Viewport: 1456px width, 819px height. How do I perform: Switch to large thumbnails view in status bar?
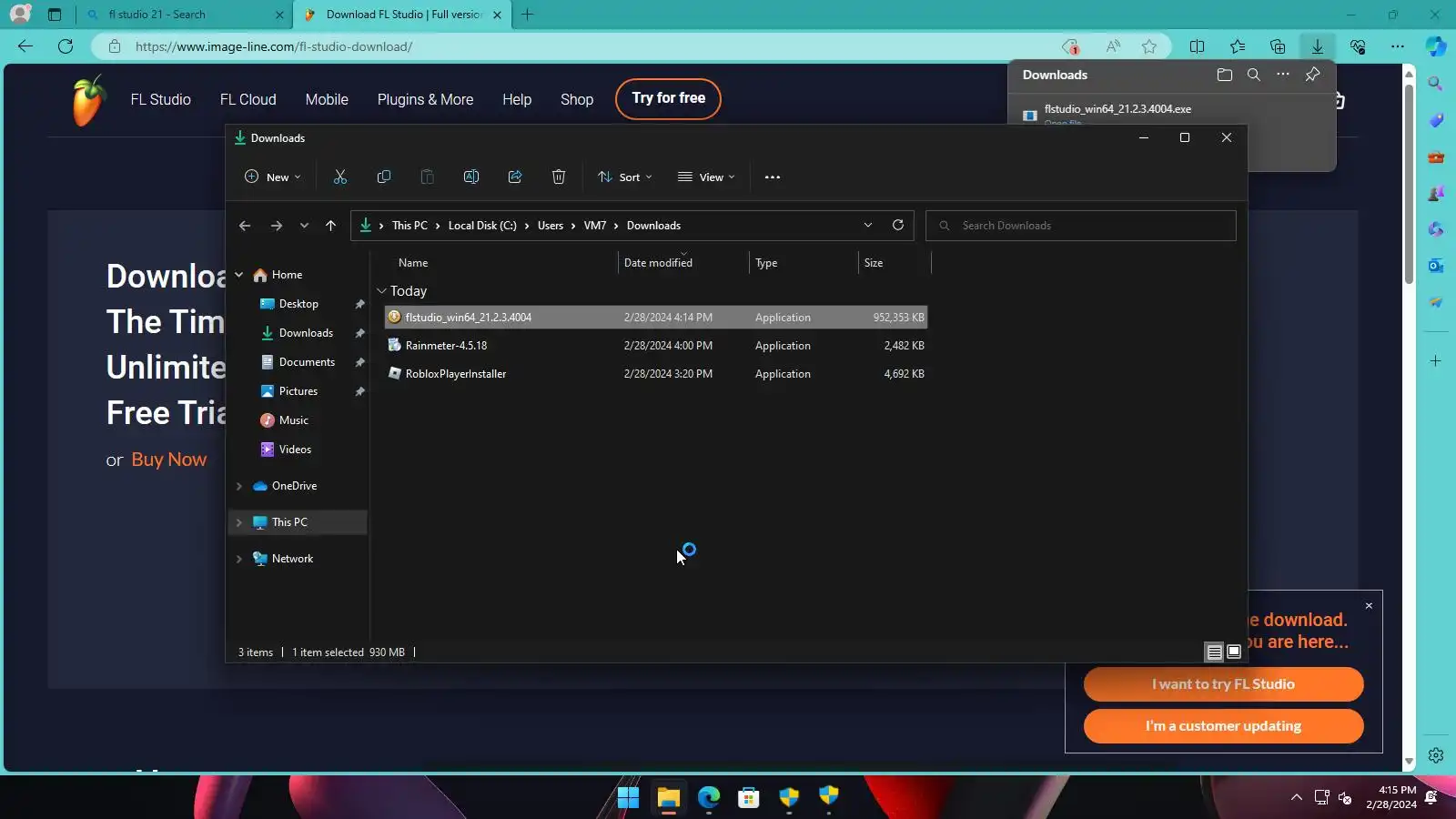[1234, 652]
